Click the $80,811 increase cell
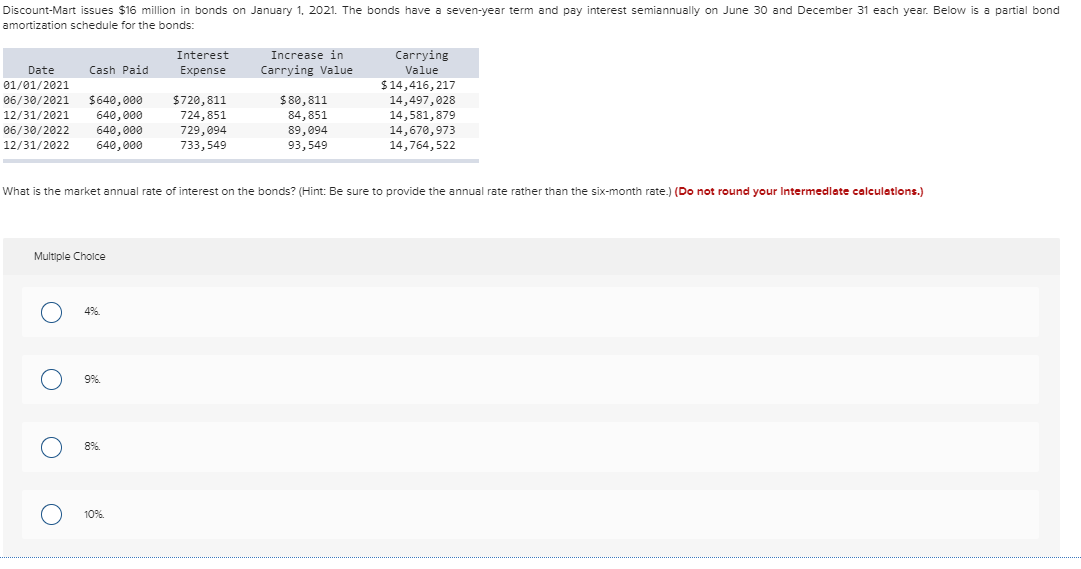The image size is (1081, 569). tap(303, 101)
